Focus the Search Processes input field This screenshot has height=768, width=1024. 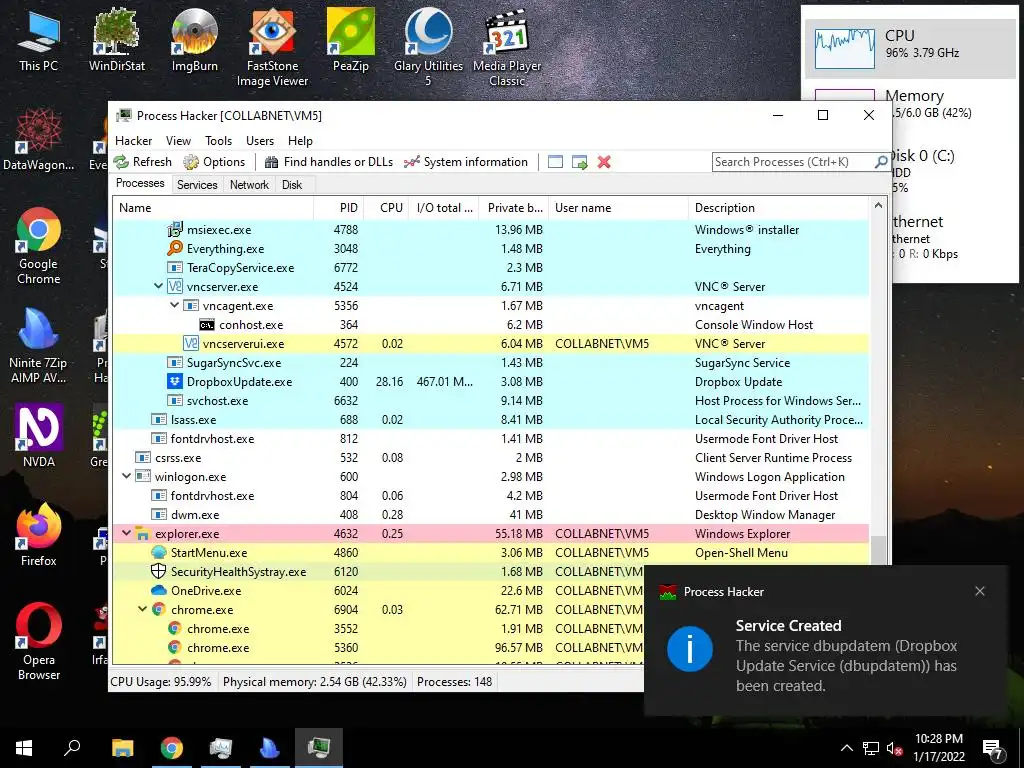point(793,161)
